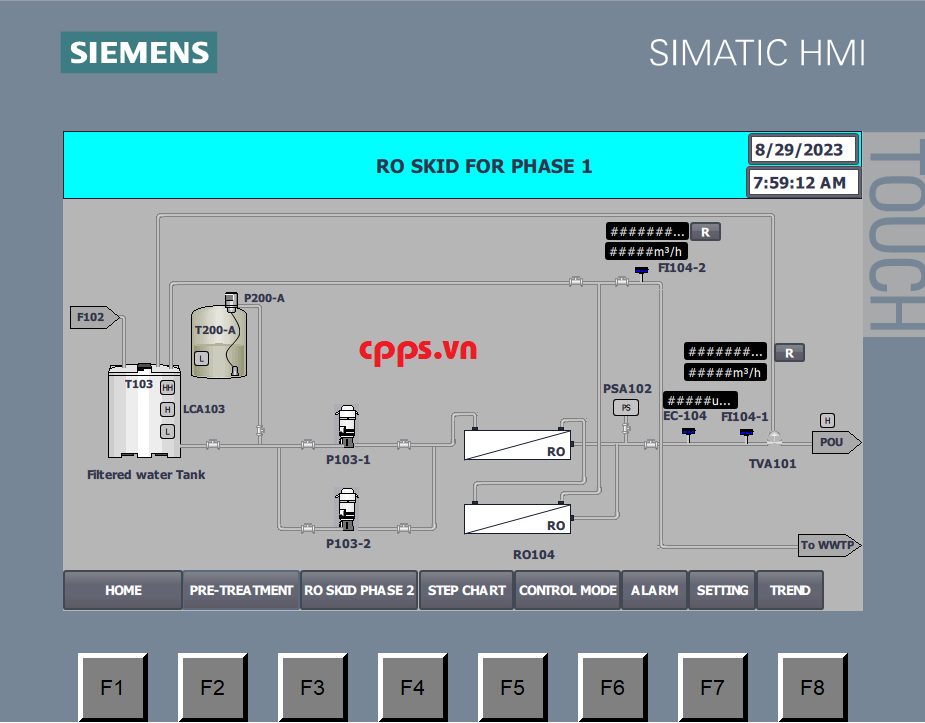The height and width of the screenshot is (723, 925).
Task: Click the P103-2 pump icon
Action: point(346,508)
